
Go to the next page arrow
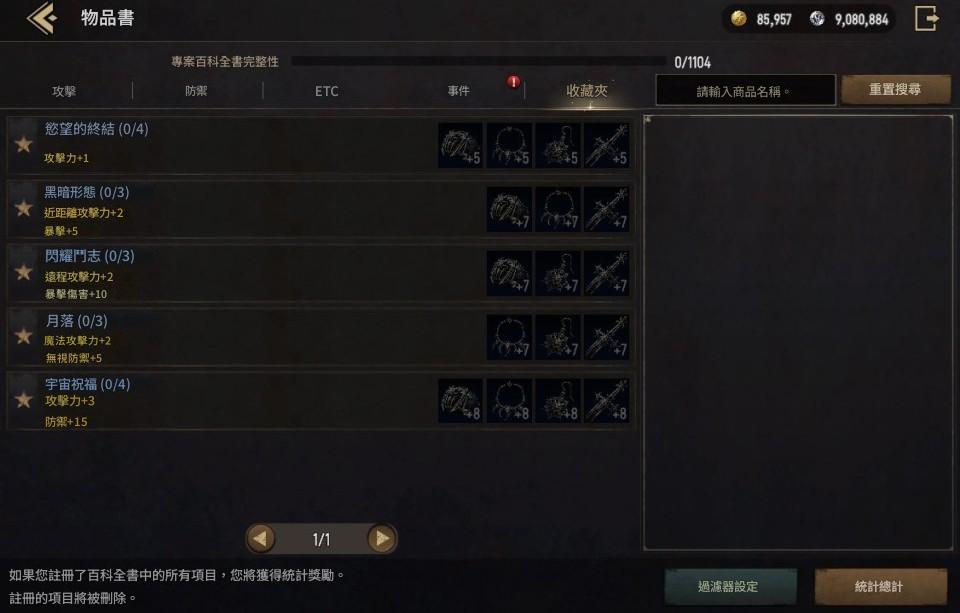point(382,539)
